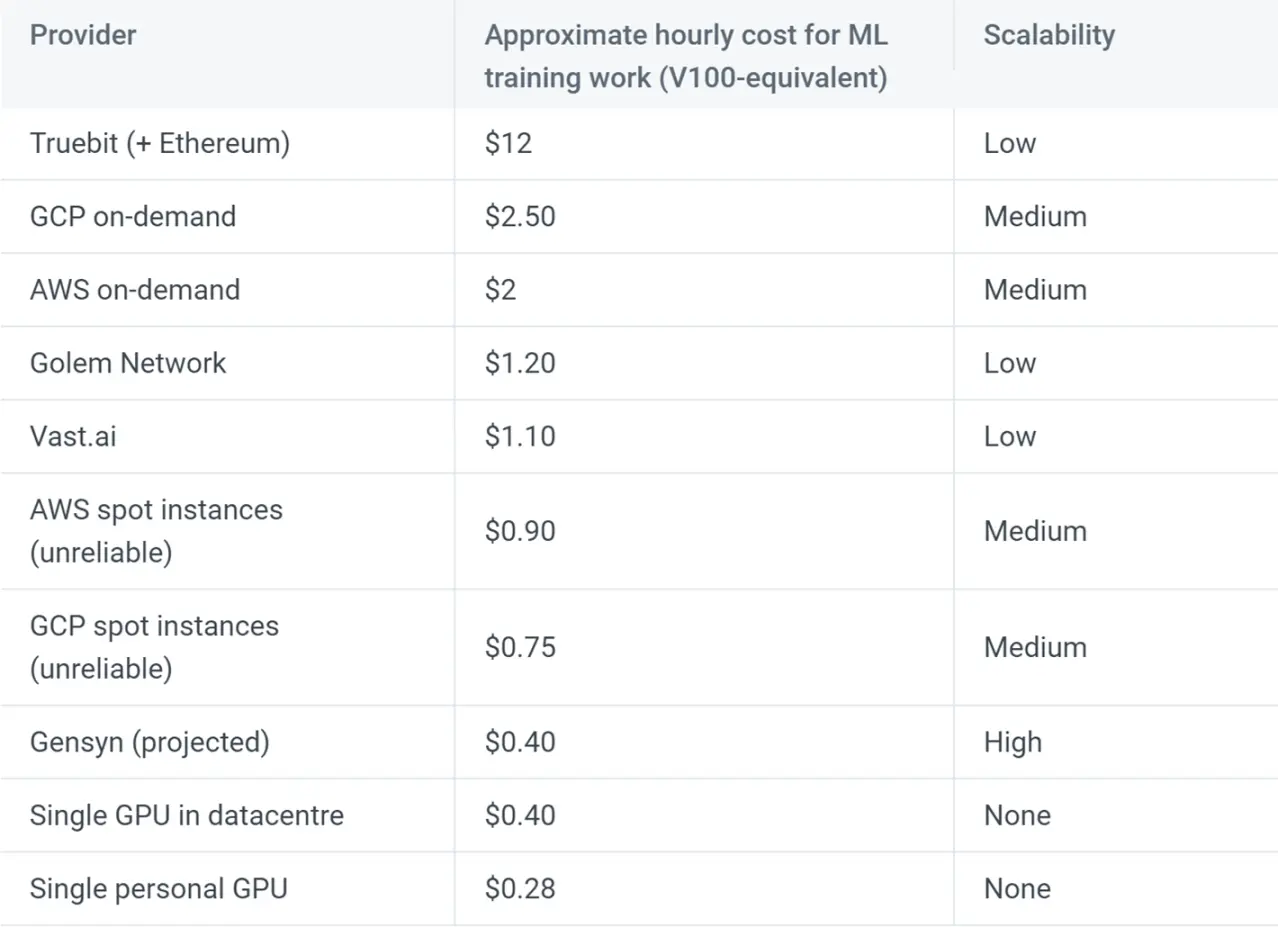Click the $0.90 cost value
This screenshot has width=1278, height=927.
coord(520,531)
